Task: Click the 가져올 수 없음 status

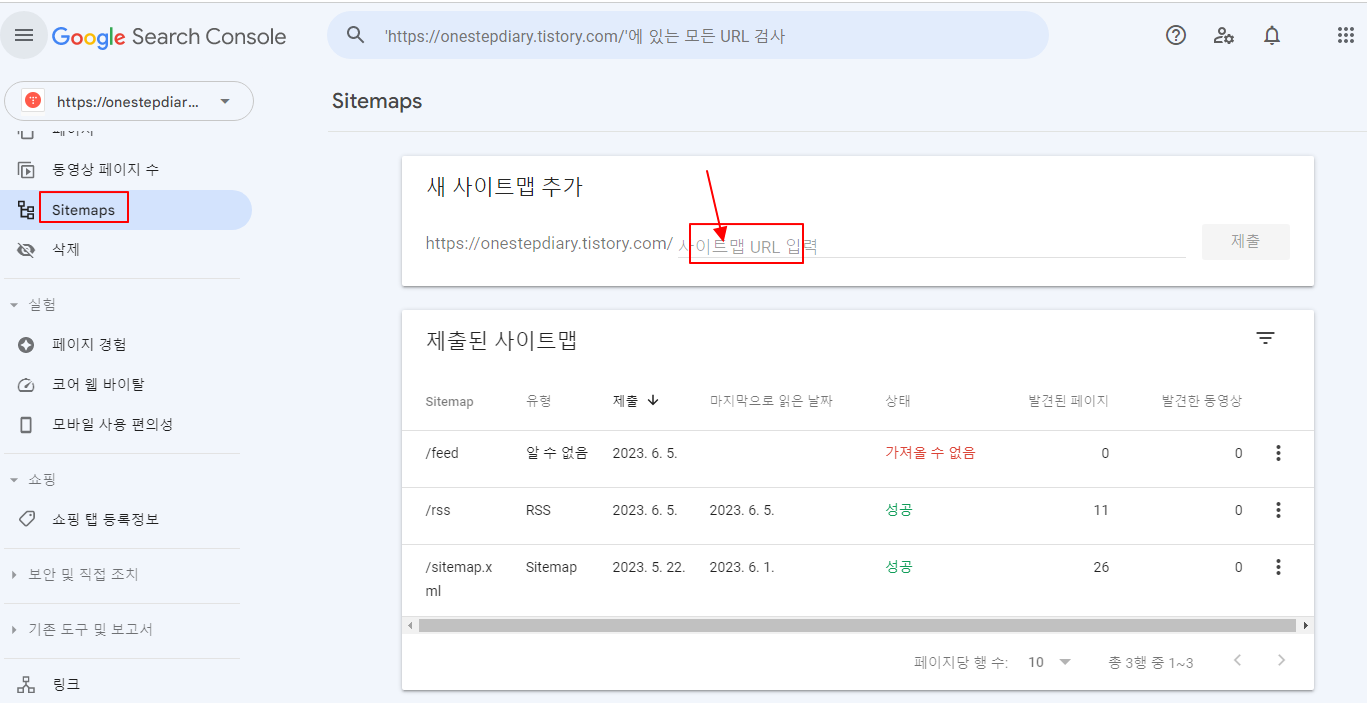Action: pyautogui.click(x=930, y=453)
